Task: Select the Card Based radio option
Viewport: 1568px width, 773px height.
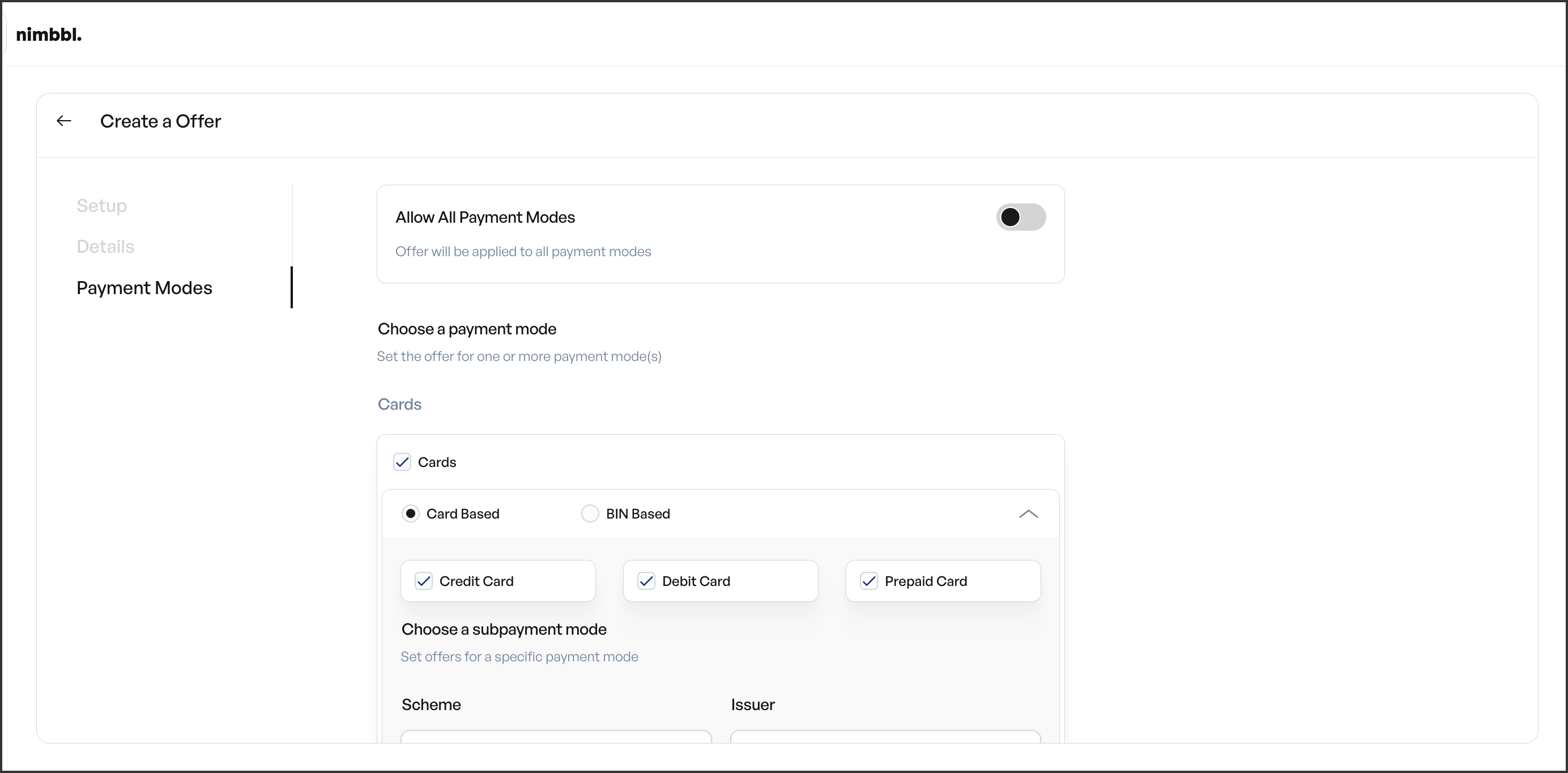Action: 411,513
